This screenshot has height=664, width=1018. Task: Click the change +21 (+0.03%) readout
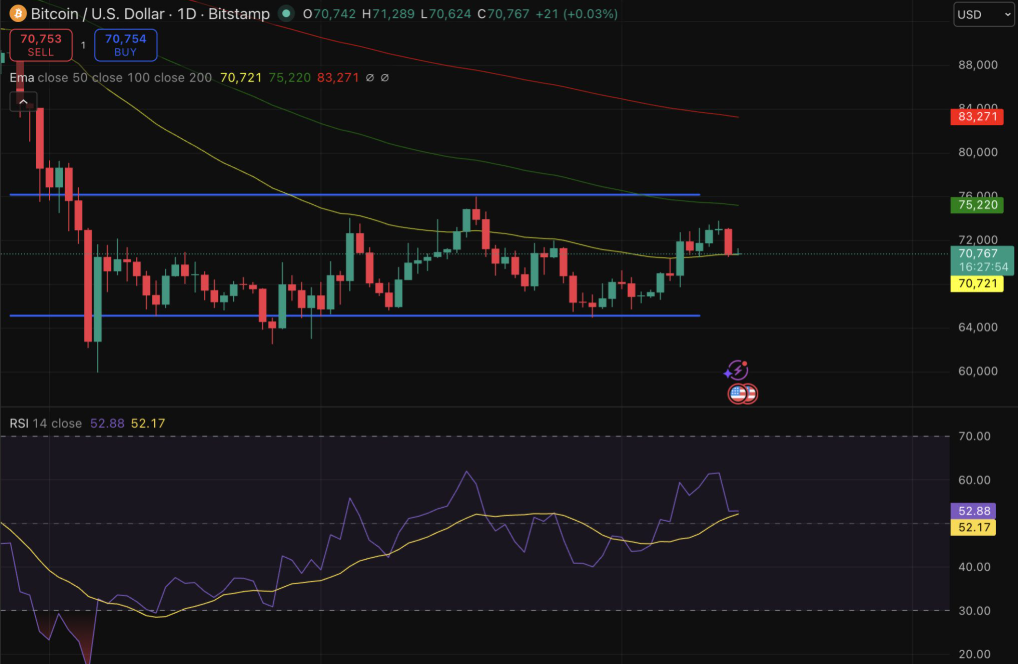tap(576, 14)
